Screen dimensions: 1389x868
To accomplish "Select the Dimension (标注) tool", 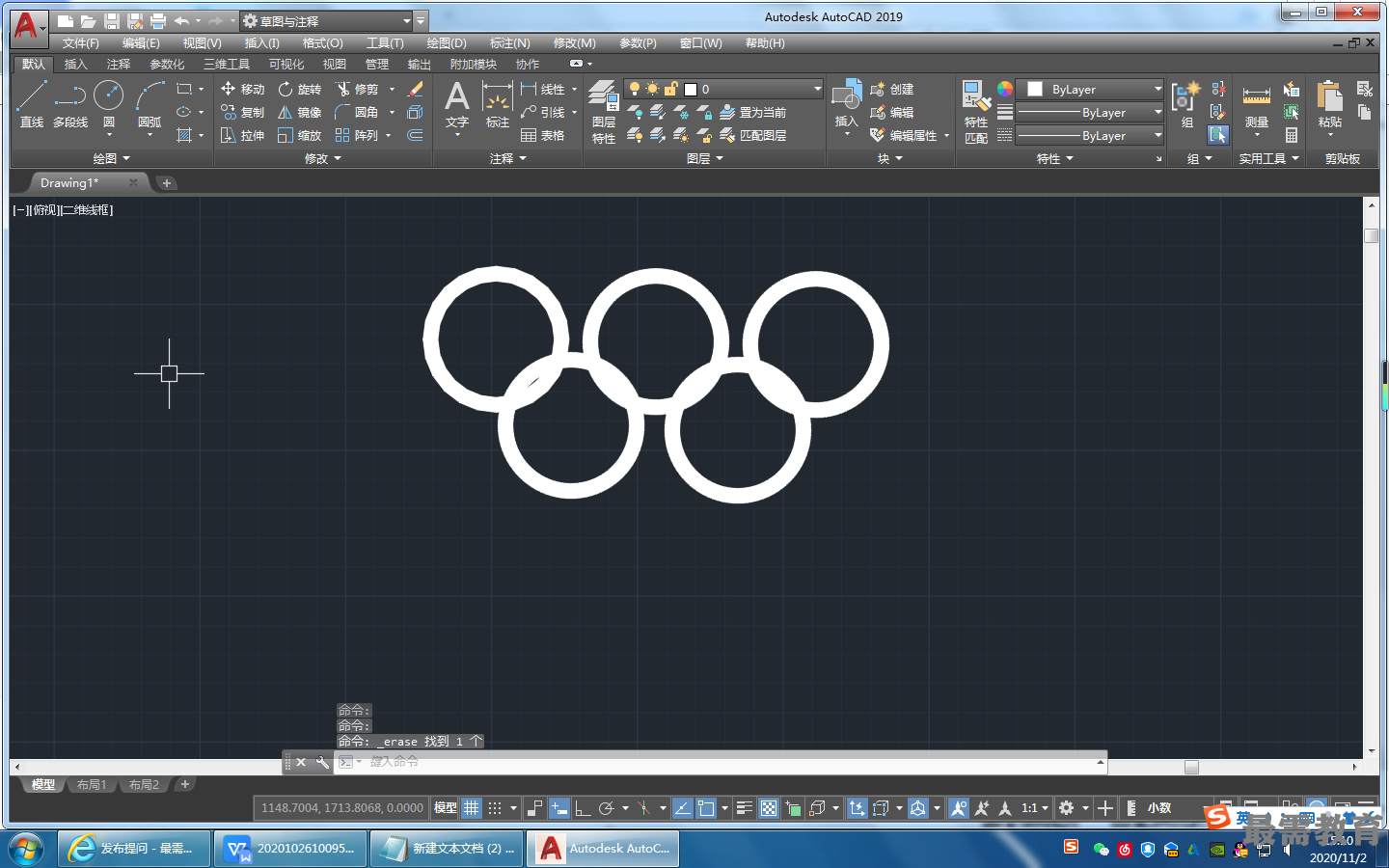I will (497, 104).
